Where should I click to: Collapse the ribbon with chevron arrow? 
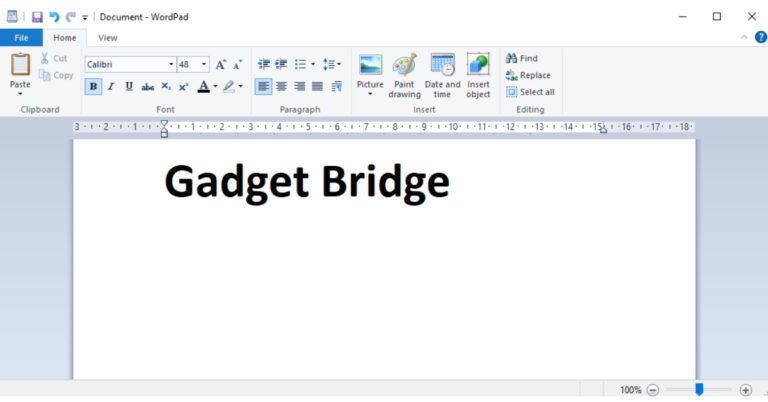tap(744, 37)
